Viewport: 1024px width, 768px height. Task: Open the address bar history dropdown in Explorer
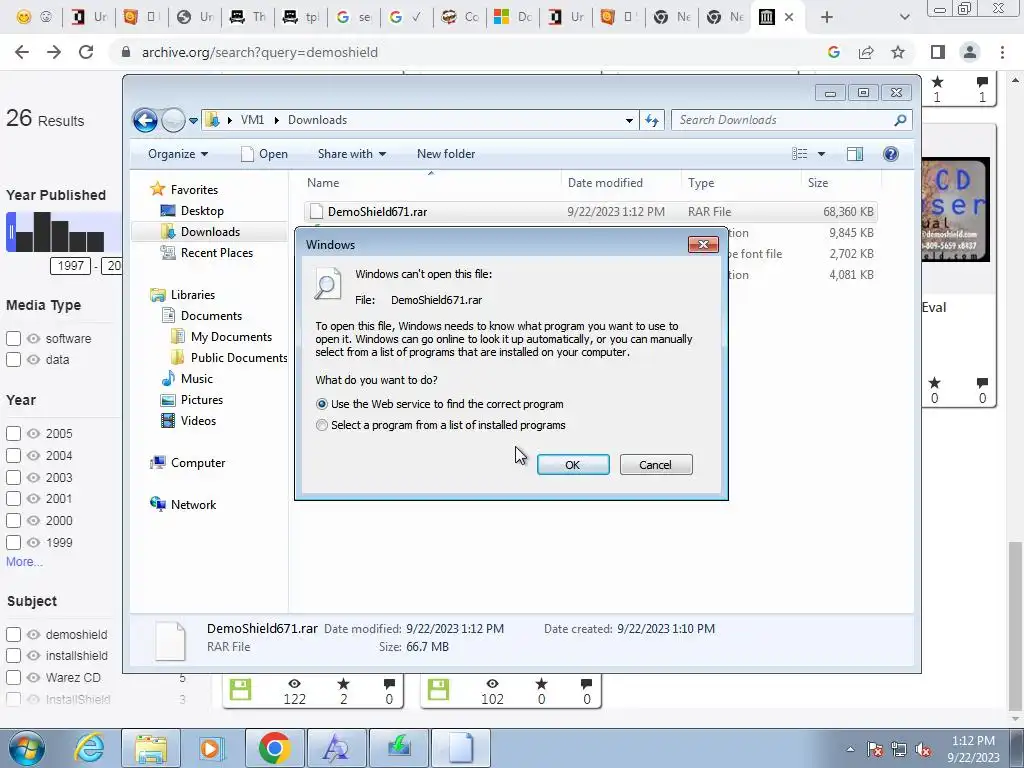tap(629, 120)
